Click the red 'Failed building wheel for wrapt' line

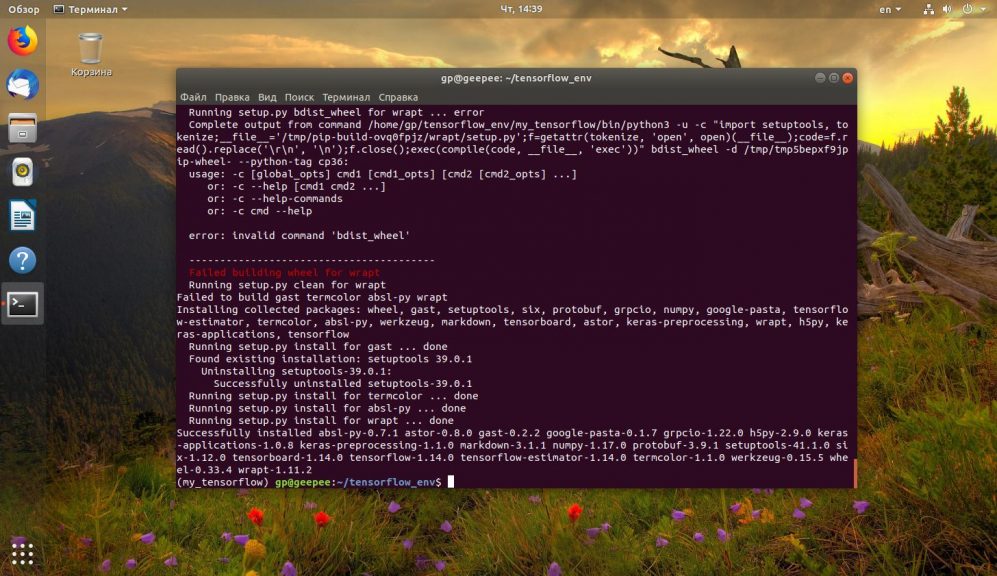[x=284, y=272]
